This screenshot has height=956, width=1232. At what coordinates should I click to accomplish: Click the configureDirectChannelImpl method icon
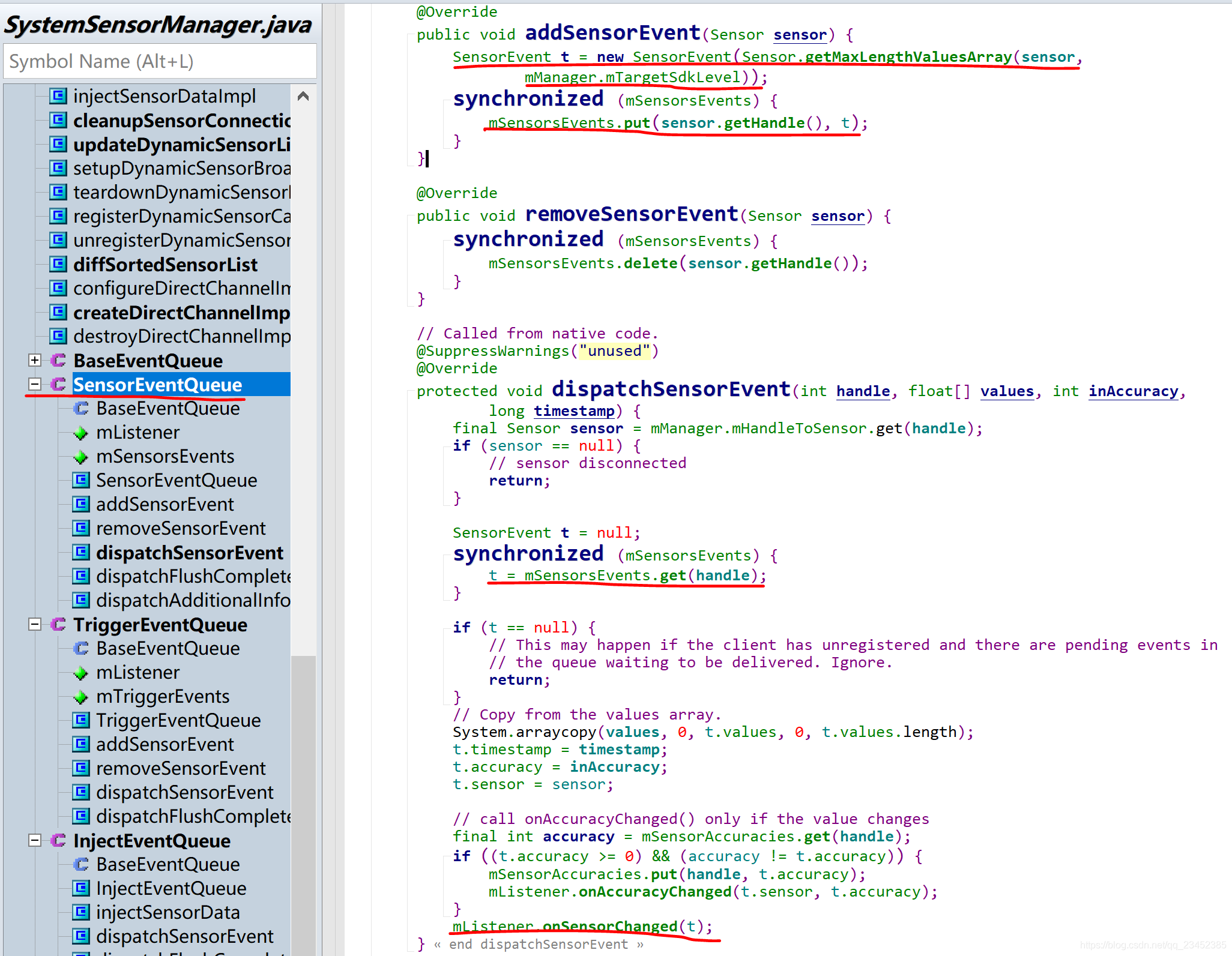pyautogui.click(x=58, y=288)
